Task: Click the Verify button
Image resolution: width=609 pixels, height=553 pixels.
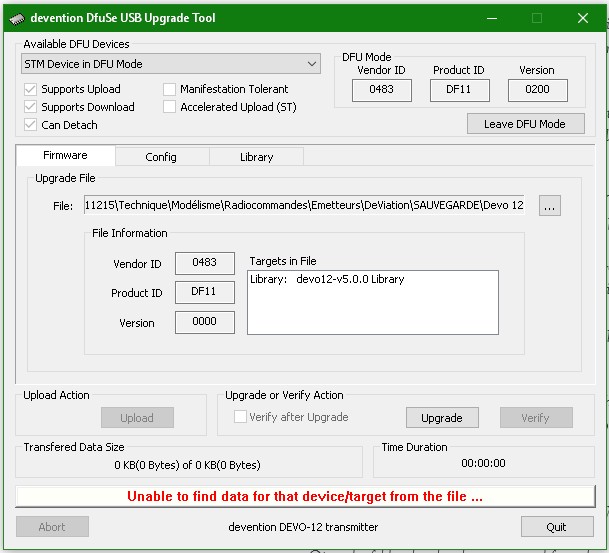Action: coord(536,418)
